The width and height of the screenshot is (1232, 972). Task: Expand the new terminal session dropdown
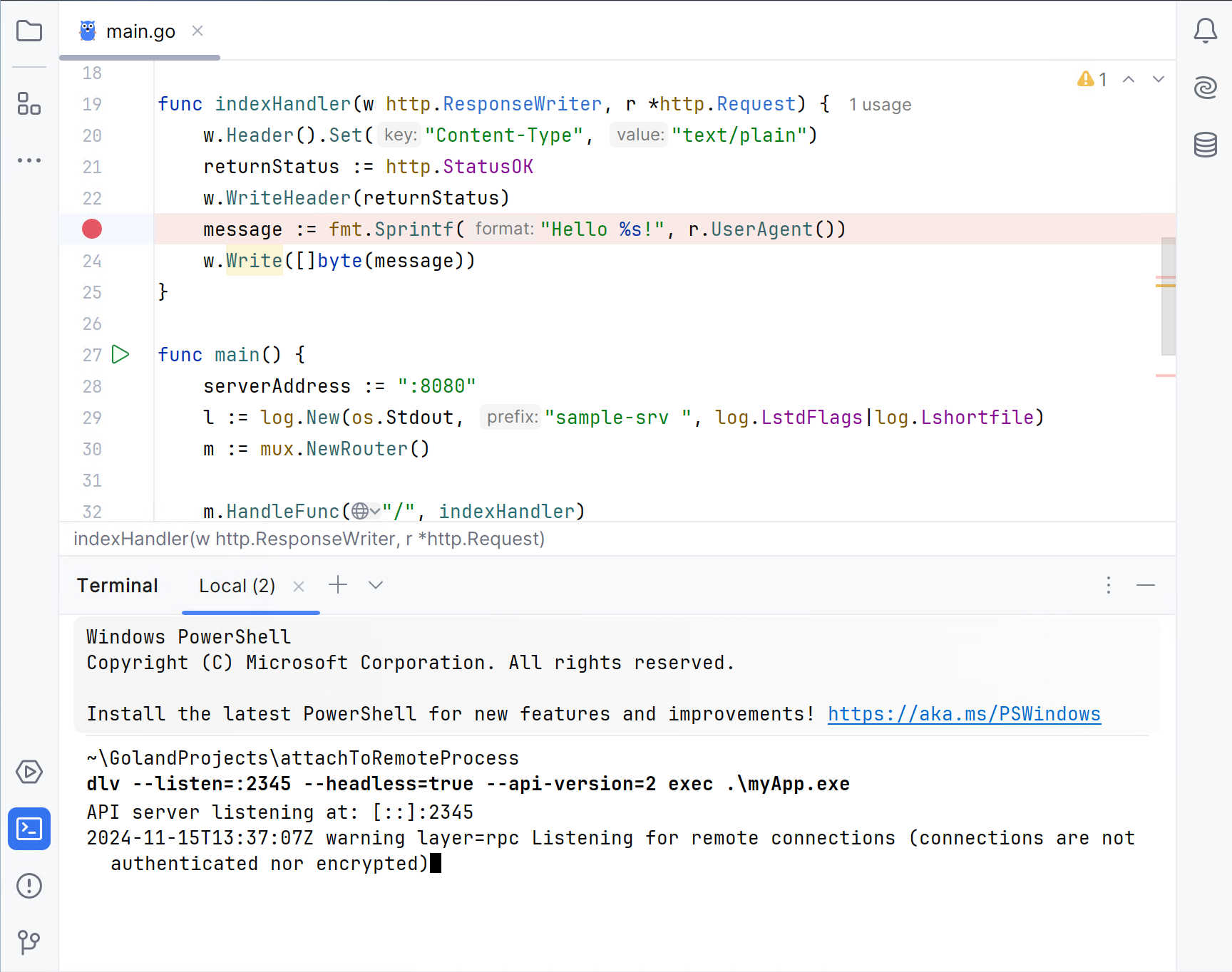376,586
